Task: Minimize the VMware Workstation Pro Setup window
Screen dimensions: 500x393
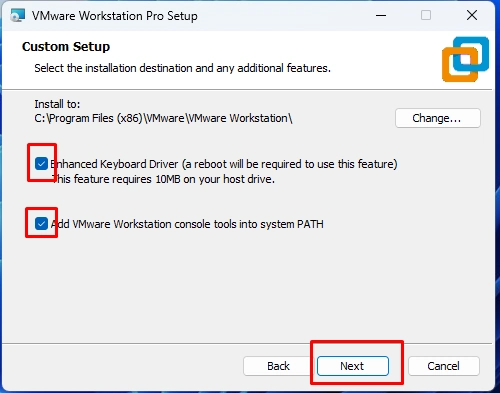Action: pyautogui.click(x=381, y=15)
